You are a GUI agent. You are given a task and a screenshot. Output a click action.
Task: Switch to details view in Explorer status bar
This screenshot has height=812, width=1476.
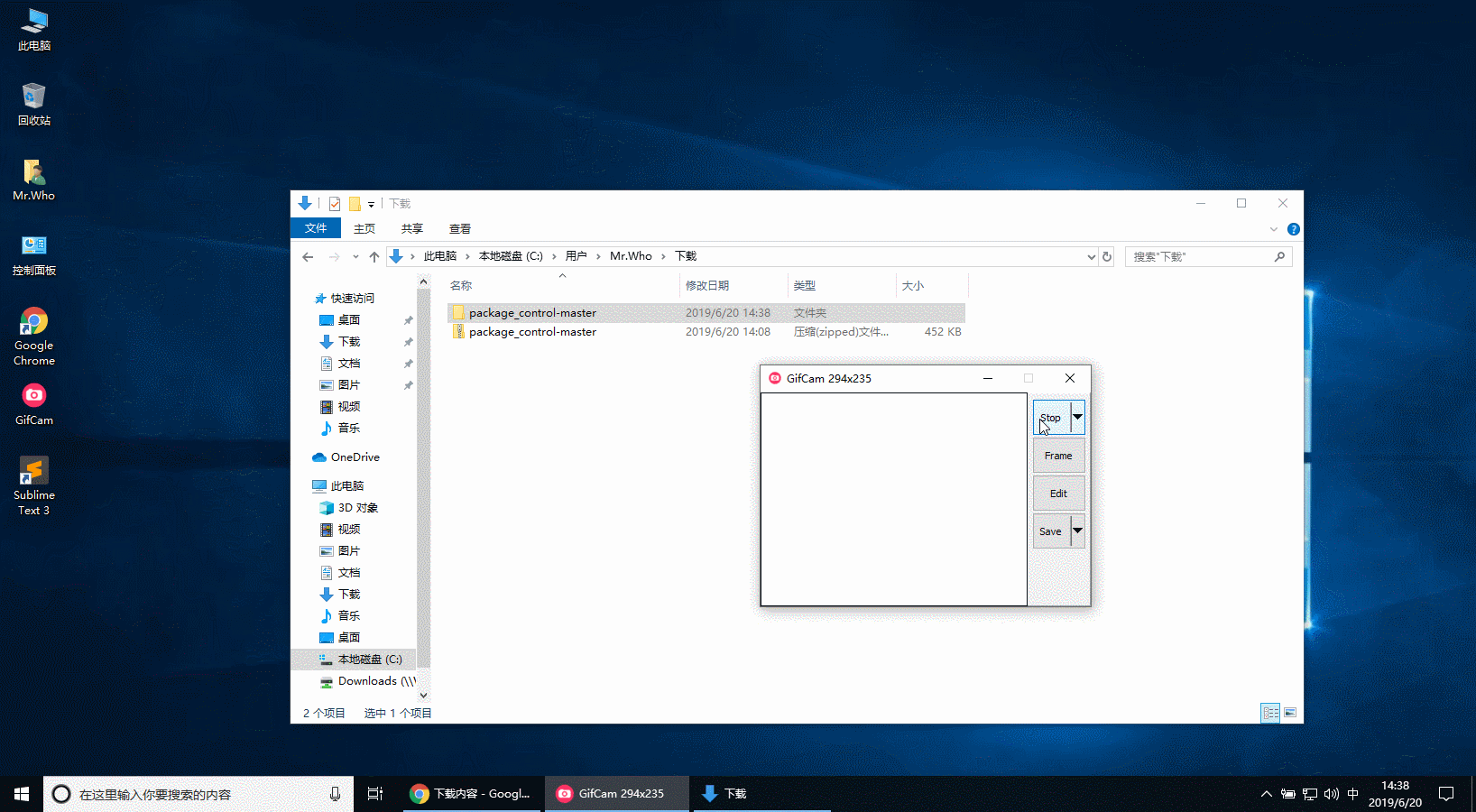pos(1270,713)
